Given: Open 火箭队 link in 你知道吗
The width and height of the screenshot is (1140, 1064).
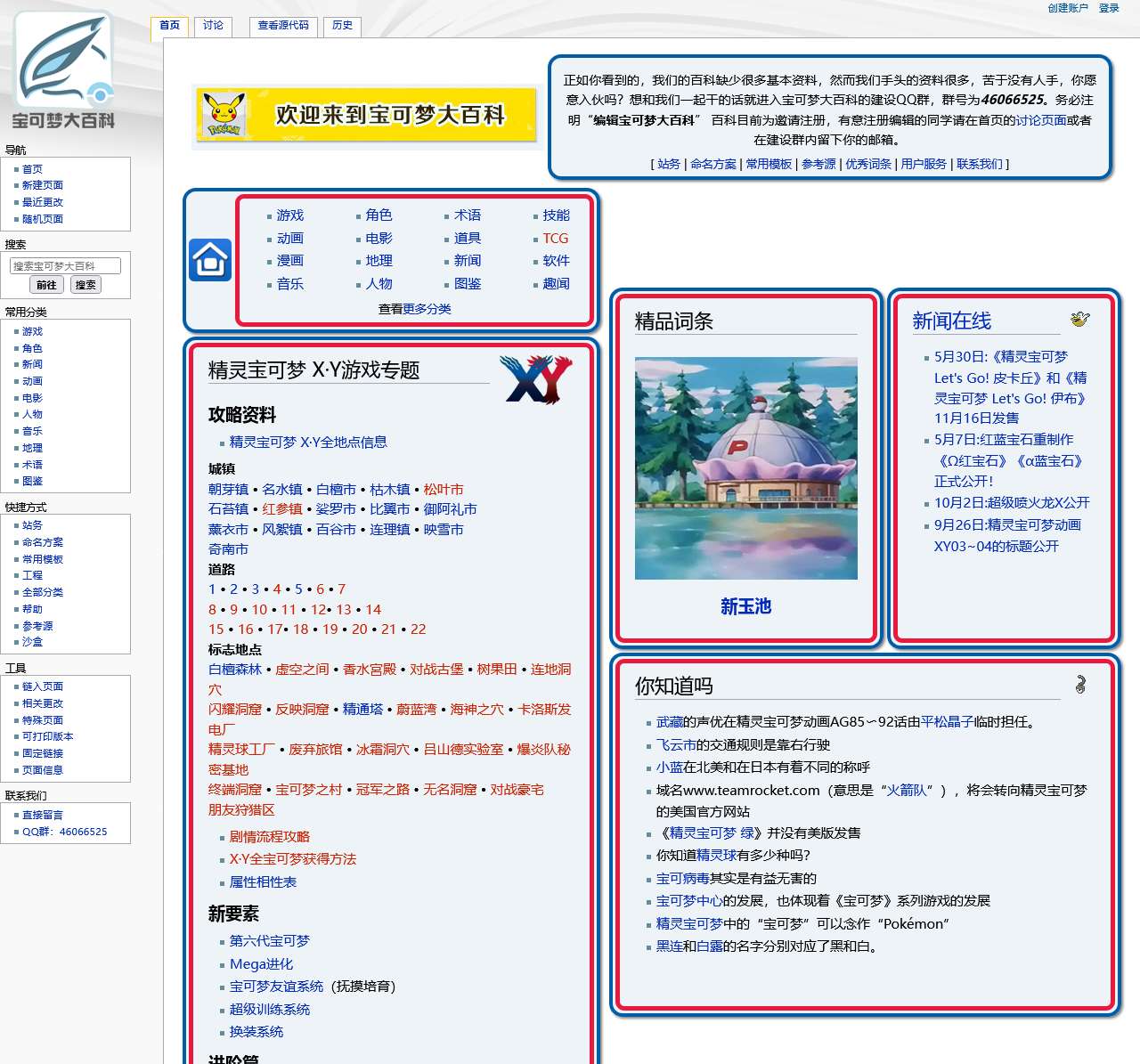Looking at the screenshot, I should 908,791.
